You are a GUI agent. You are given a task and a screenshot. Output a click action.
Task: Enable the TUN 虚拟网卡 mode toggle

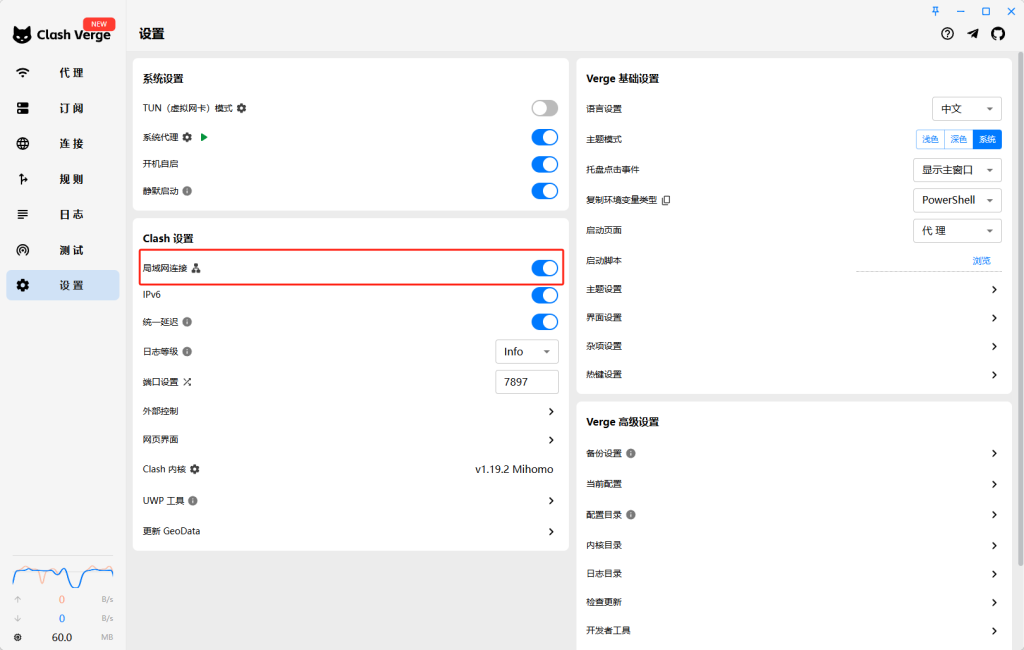(x=544, y=108)
